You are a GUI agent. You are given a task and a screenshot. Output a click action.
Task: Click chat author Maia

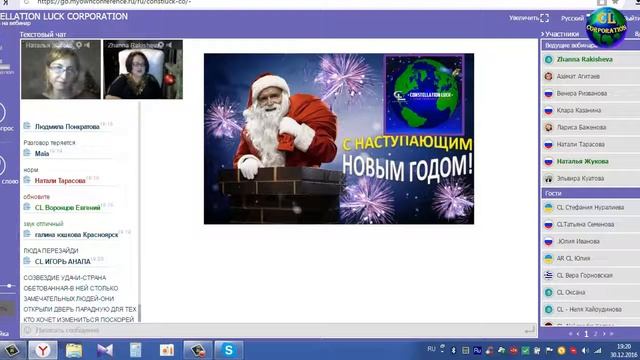[42, 154]
